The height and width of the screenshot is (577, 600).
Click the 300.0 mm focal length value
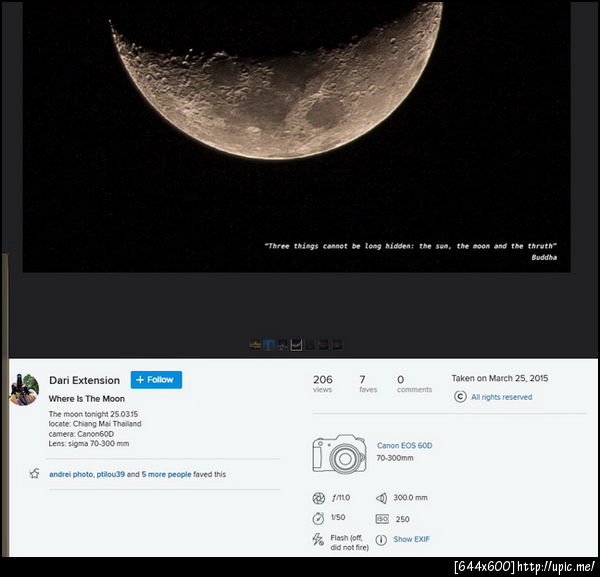pyautogui.click(x=411, y=497)
